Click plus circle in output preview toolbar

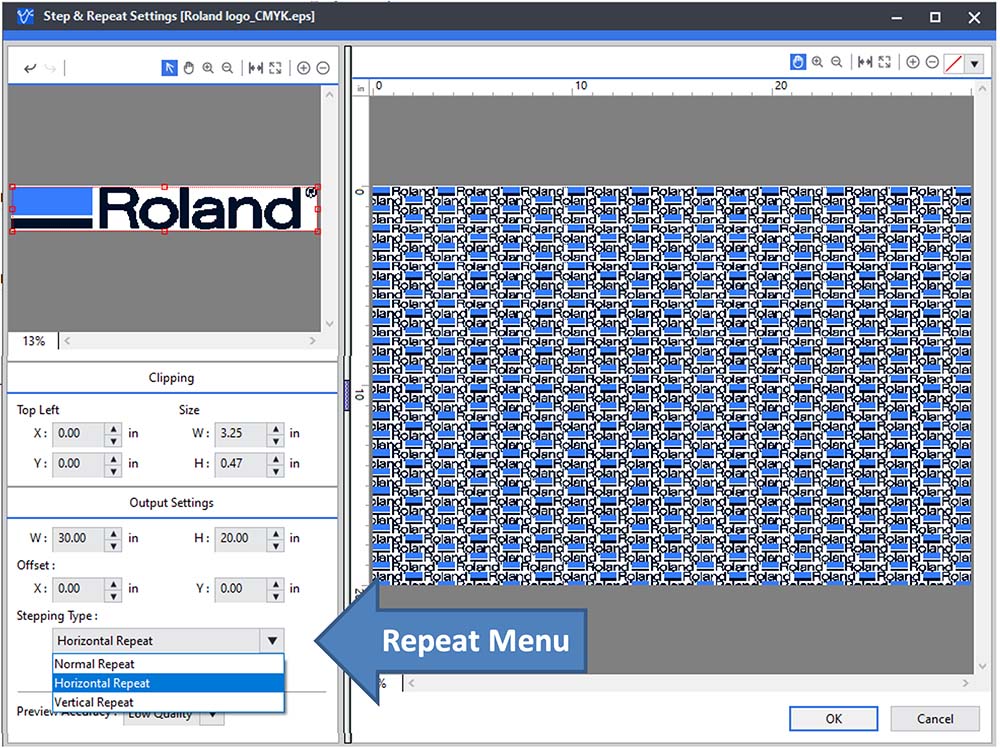pos(913,62)
